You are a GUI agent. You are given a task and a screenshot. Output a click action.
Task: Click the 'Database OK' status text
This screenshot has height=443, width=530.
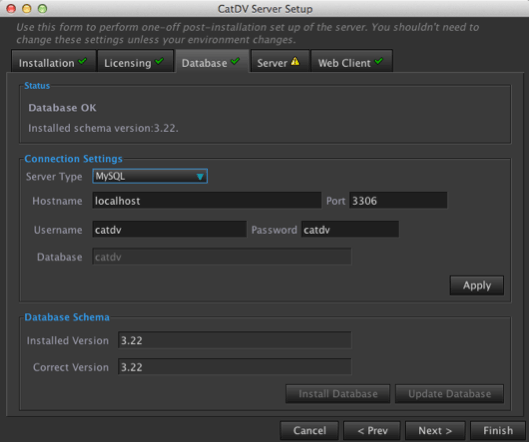click(x=62, y=108)
